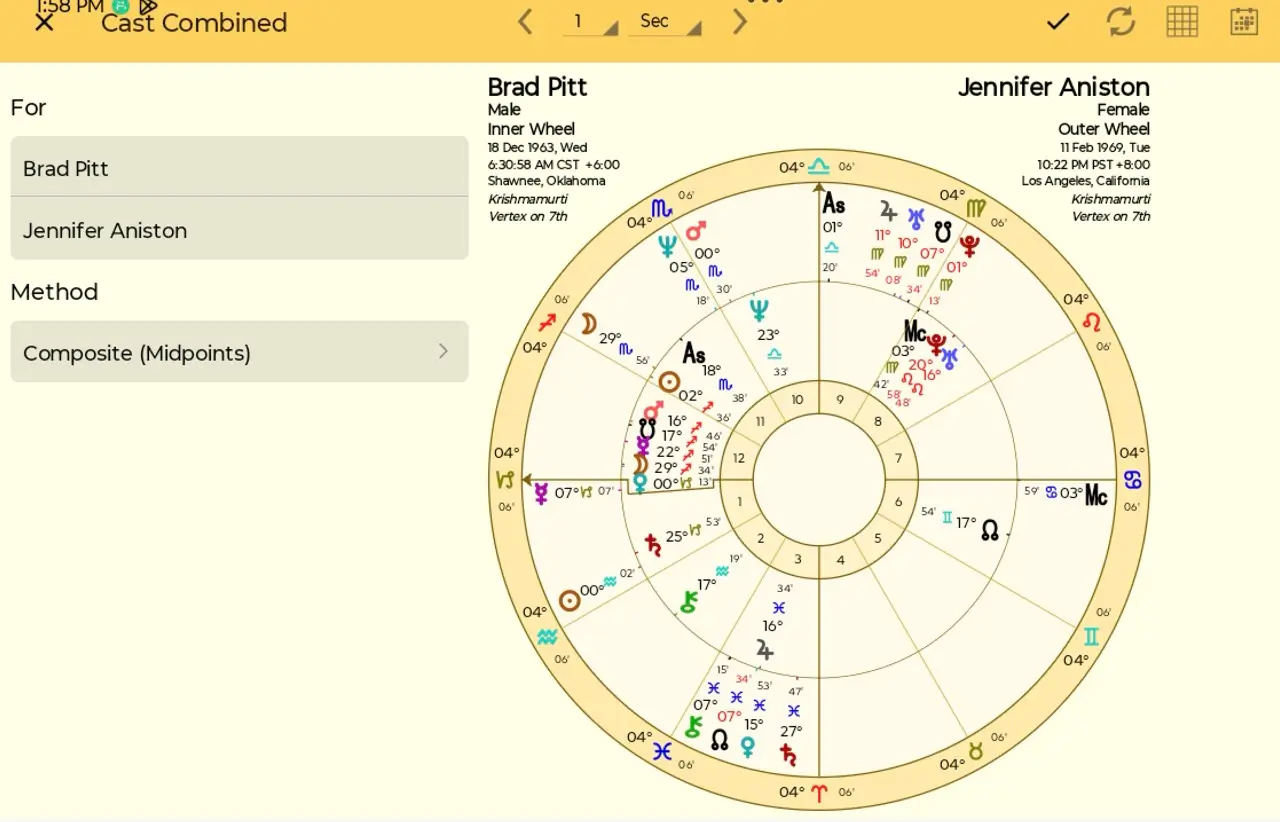Click the Leo sign glyph on the outer rim
Screen dimensions: 1280x822
pyautogui.click(x=1091, y=321)
